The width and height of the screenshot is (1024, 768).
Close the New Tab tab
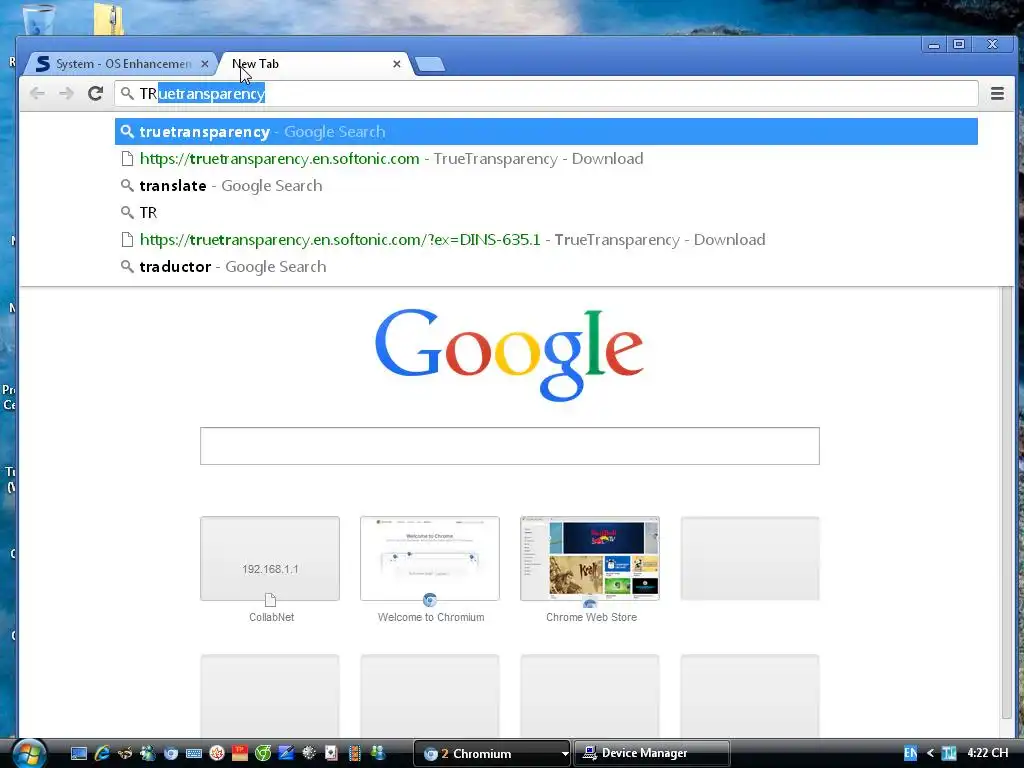[396, 64]
